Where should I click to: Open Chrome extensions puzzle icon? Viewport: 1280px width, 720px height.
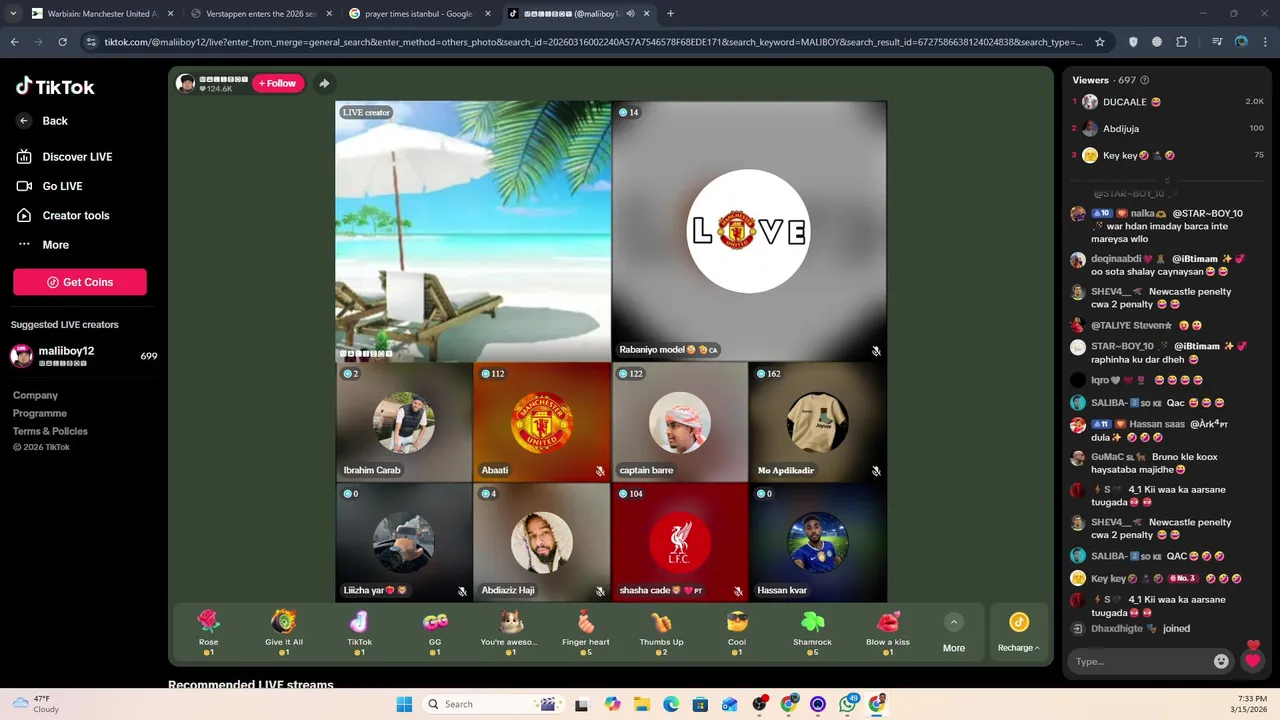[1181, 42]
